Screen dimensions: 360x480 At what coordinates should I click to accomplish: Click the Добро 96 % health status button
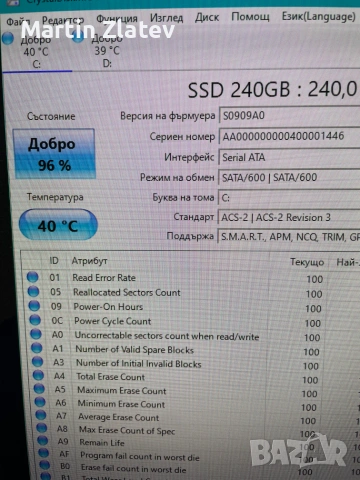[54, 154]
